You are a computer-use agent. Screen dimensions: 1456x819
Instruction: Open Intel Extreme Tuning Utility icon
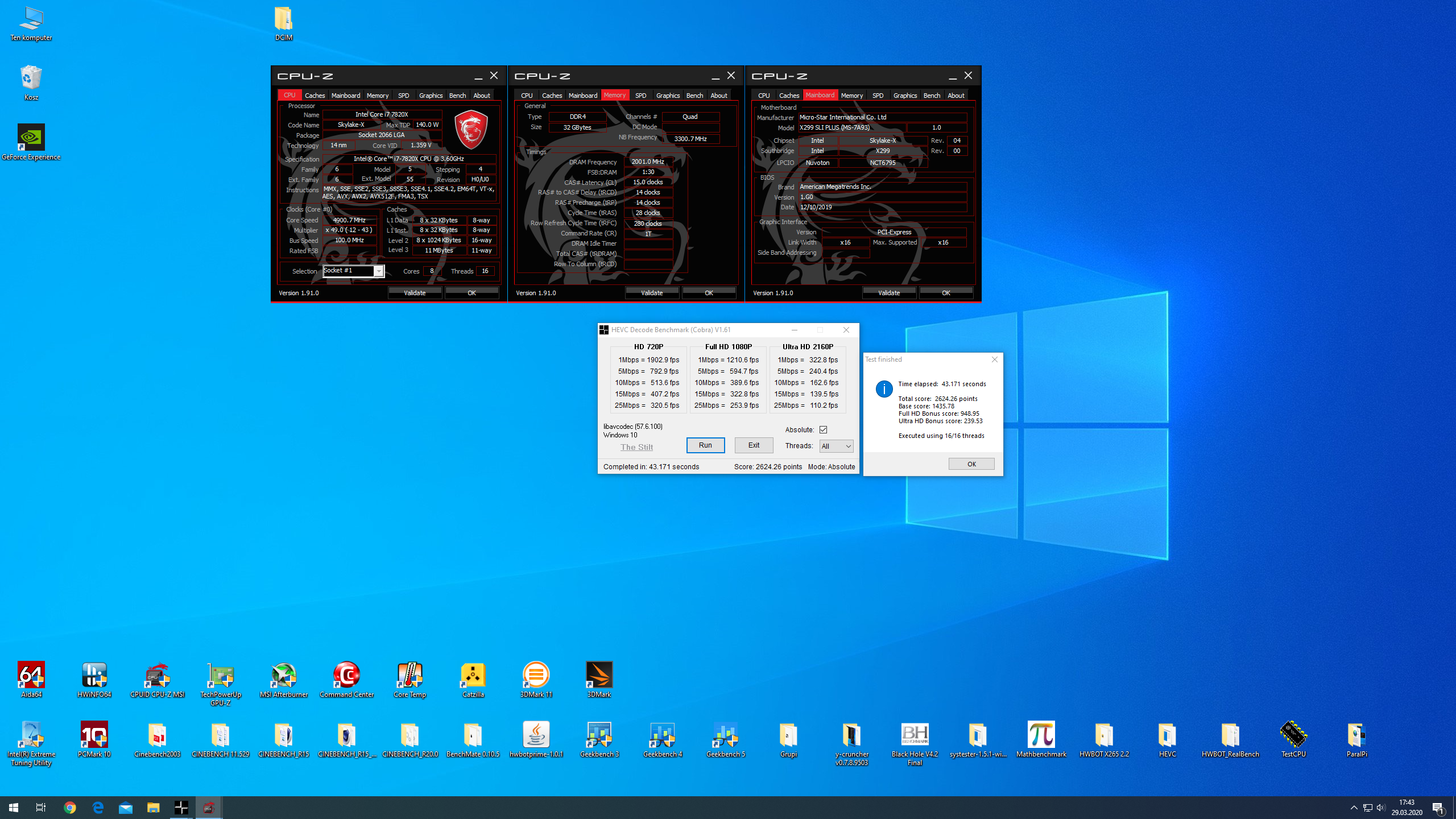(31, 743)
